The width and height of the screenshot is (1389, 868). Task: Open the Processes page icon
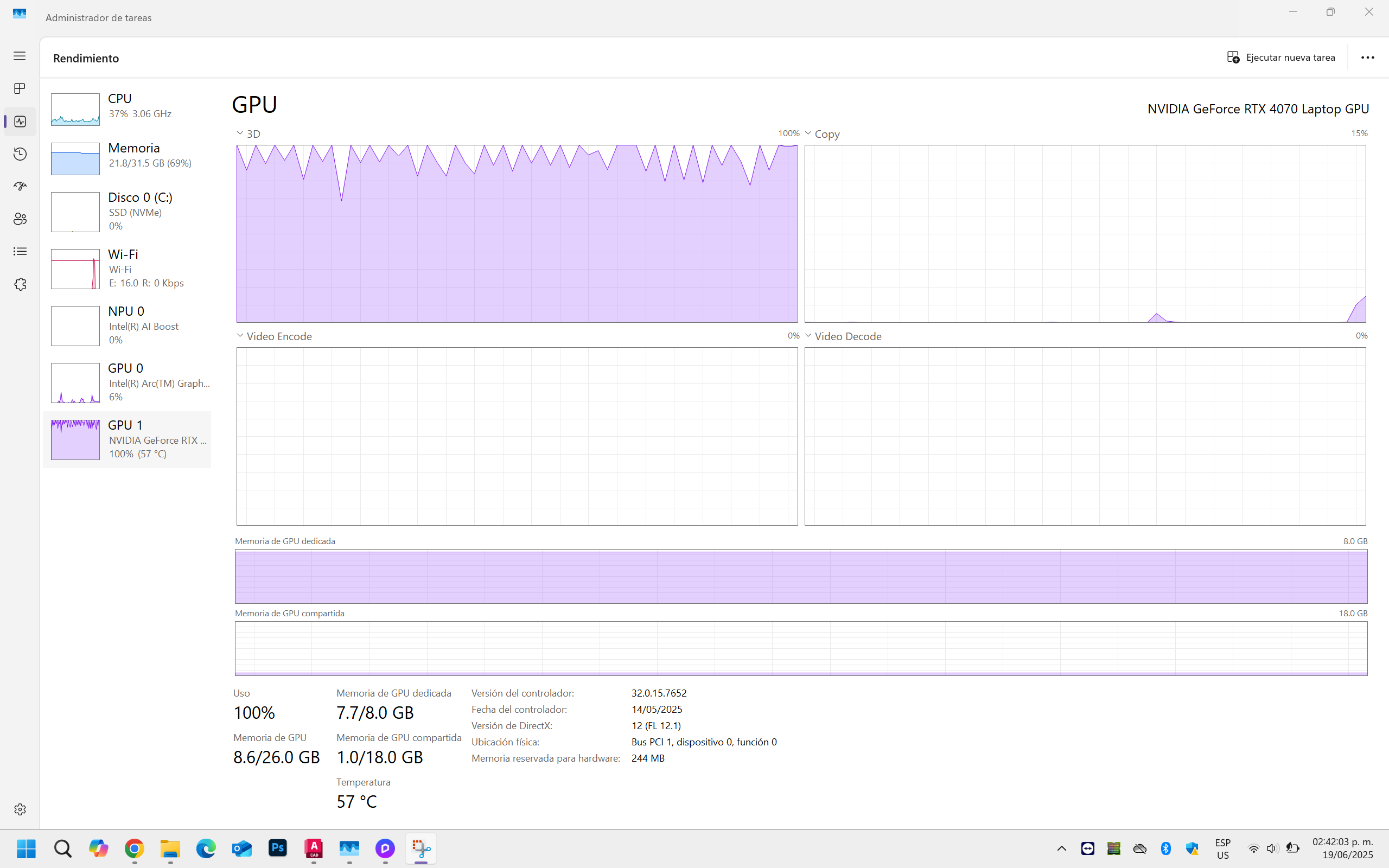(20, 88)
